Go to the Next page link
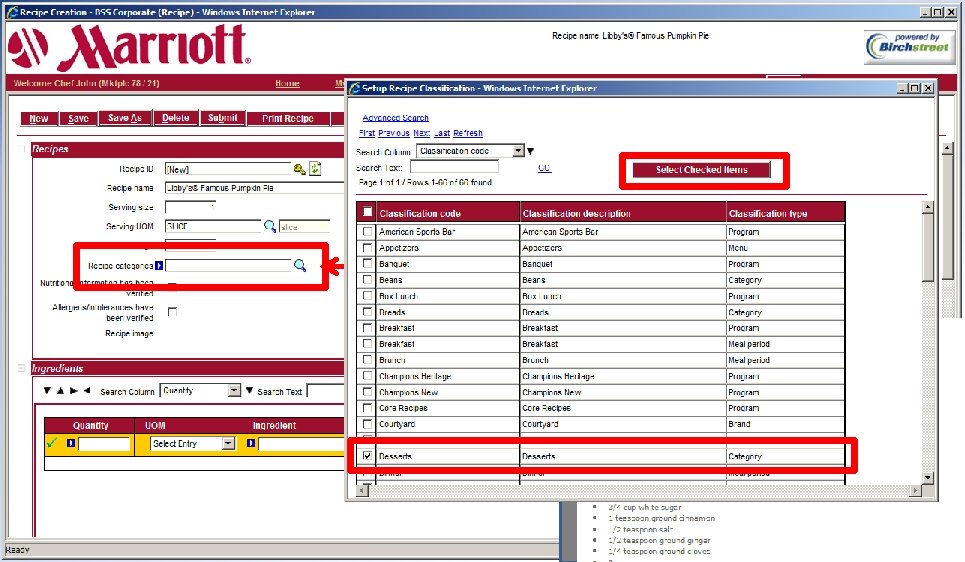The image size is (965, 562). coord(422,133)
